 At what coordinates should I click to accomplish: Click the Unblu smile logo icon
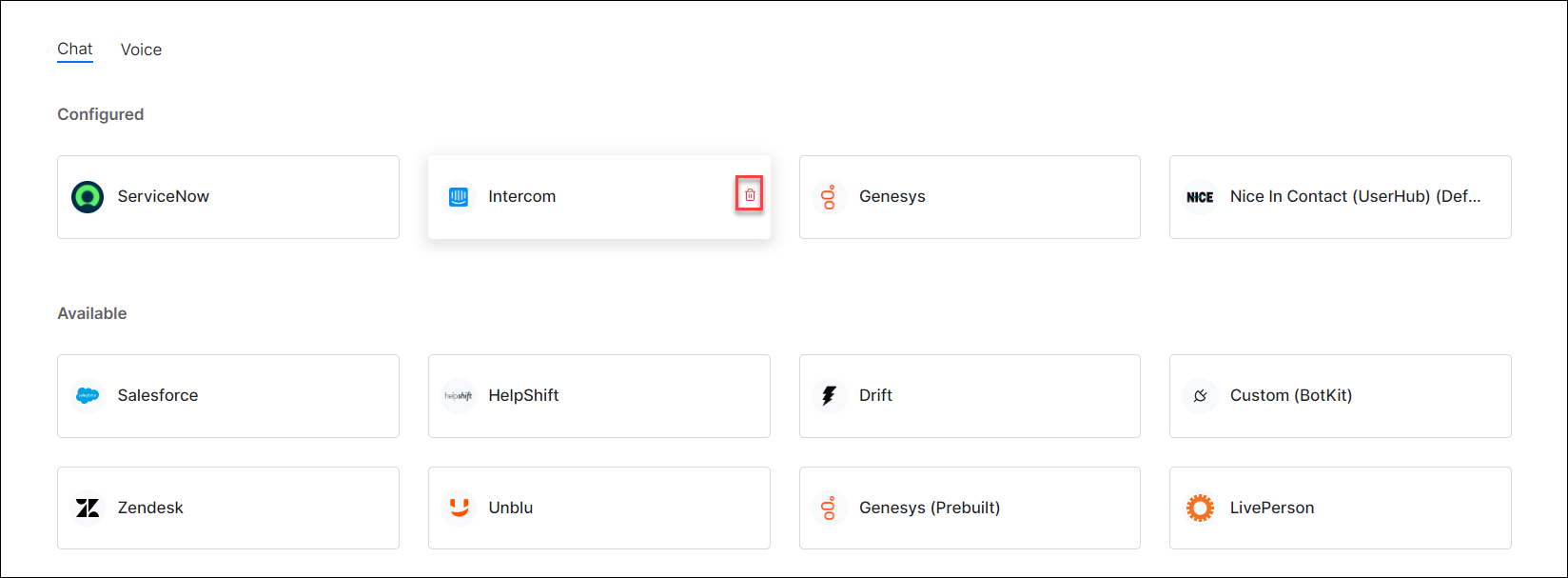[459, 508]
